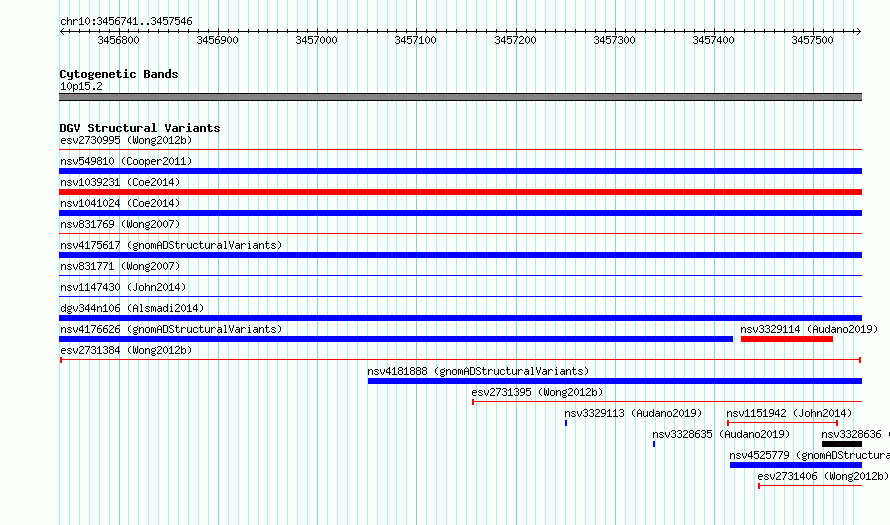The image size is (890, 525).
Task: Click the Cytogenetic Bands track title
Action: [x=119, y=74]
